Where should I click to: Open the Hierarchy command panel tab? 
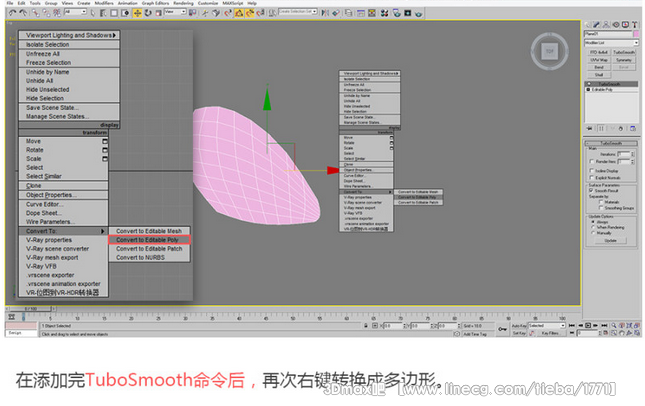606,25
